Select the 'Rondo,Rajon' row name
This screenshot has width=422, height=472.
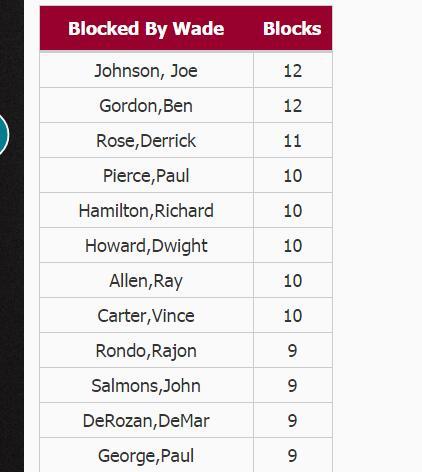[x=146, y=351]
